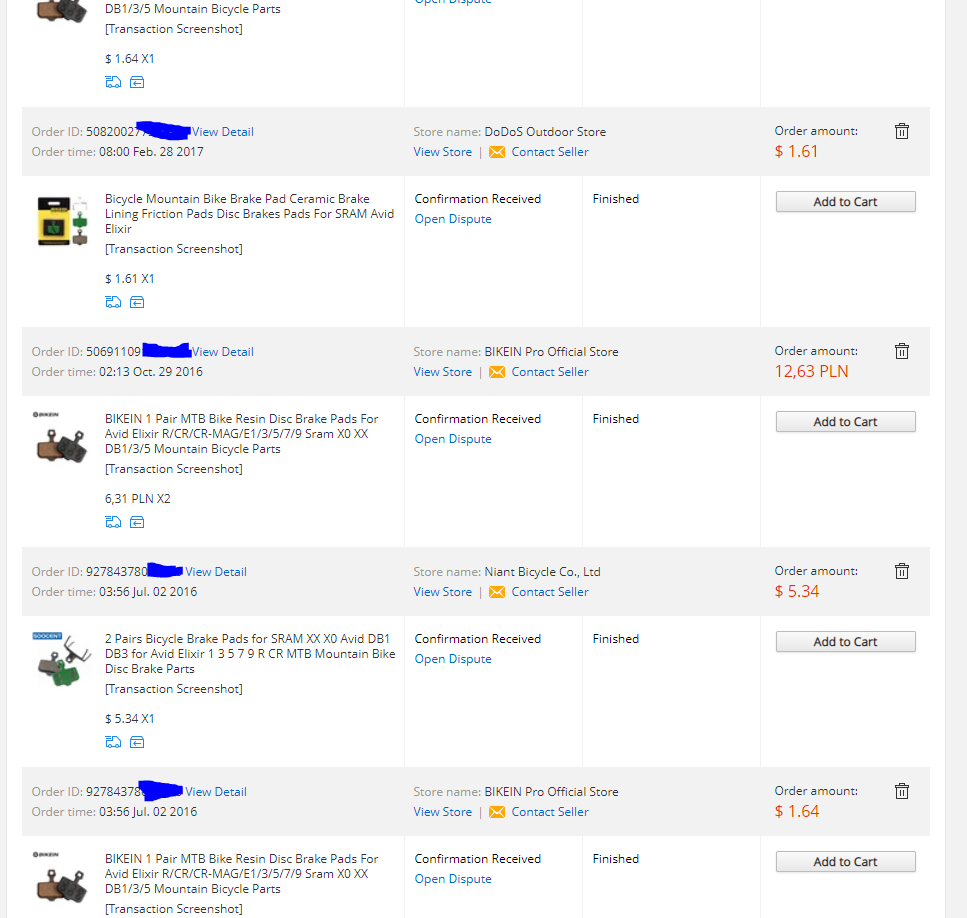Open Transaction Screenshot for the 2 Pairs Brake Pads
The width and height of the screenshot is (967, 918).
click(x=174, y=689)
